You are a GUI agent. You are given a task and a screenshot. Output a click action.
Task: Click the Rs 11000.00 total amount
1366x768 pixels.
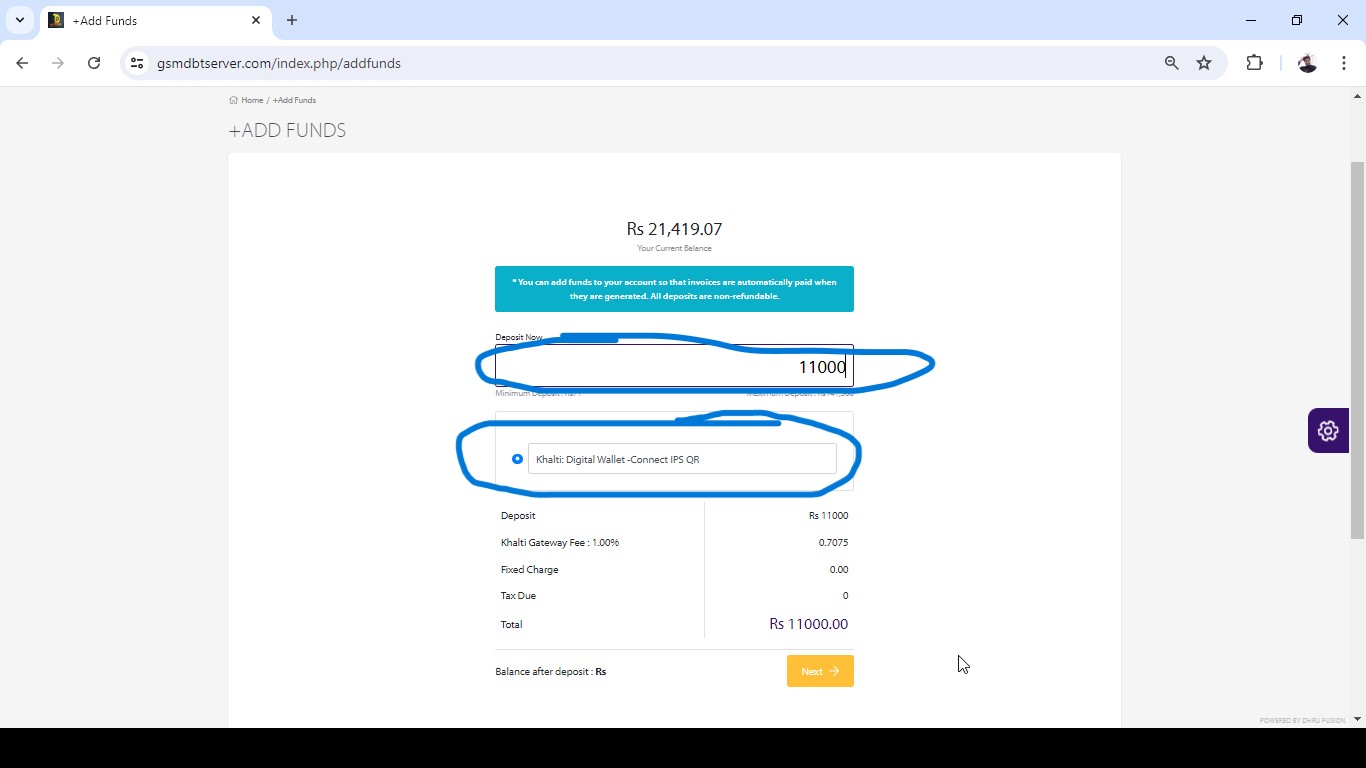click(x=808, y=624)
